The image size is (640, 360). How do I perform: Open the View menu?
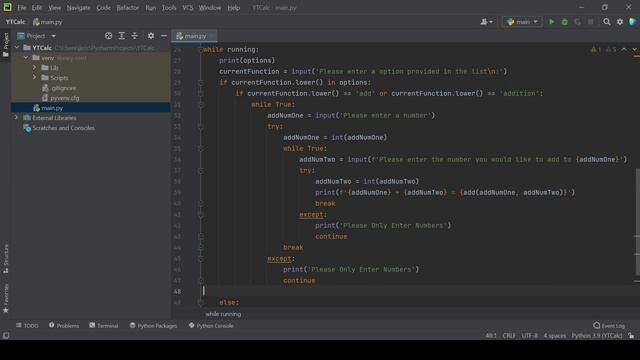[x=54, y=8]
